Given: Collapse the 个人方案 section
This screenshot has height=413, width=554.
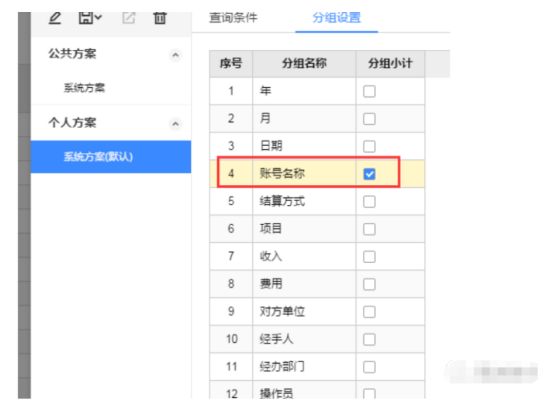Looking at the screenshot, I should (175, 124).
